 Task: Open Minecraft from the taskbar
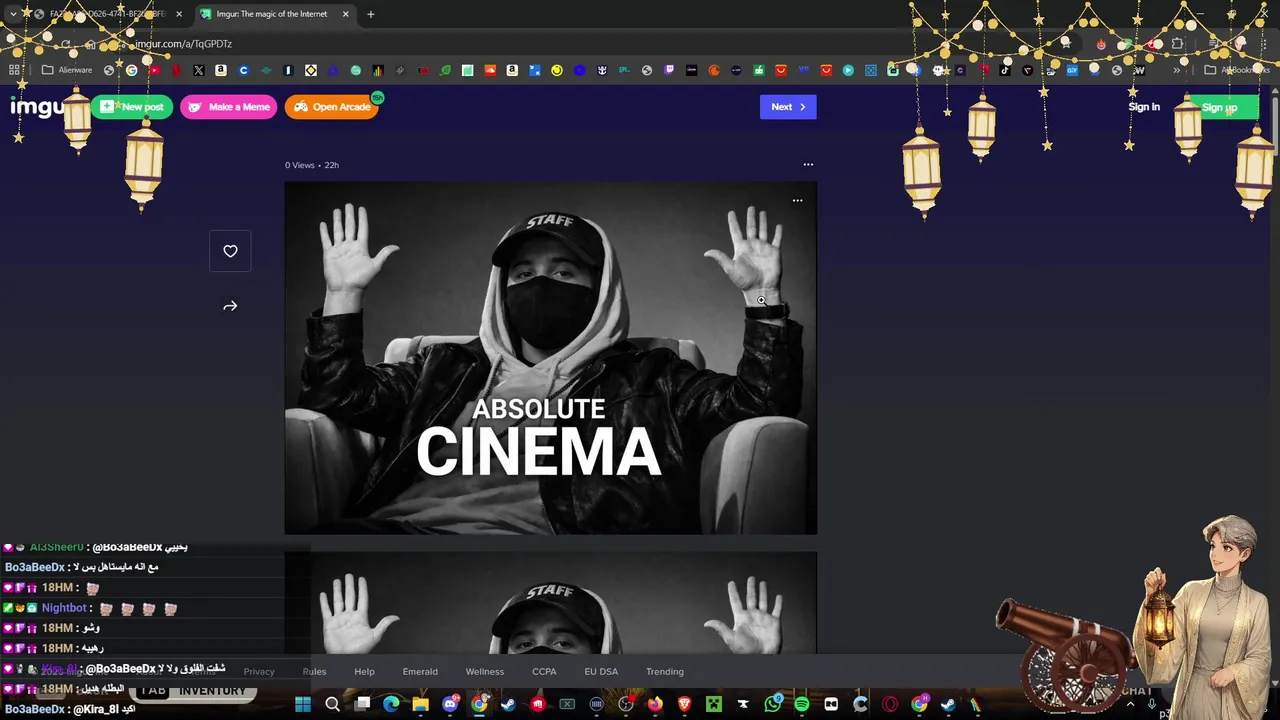[x=714, y=705]
